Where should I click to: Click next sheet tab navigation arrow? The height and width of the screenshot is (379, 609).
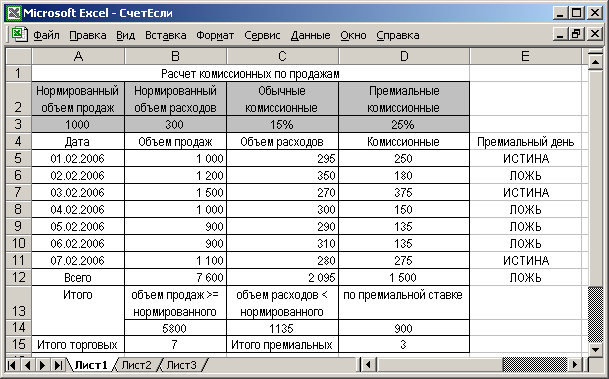(43, 365)
